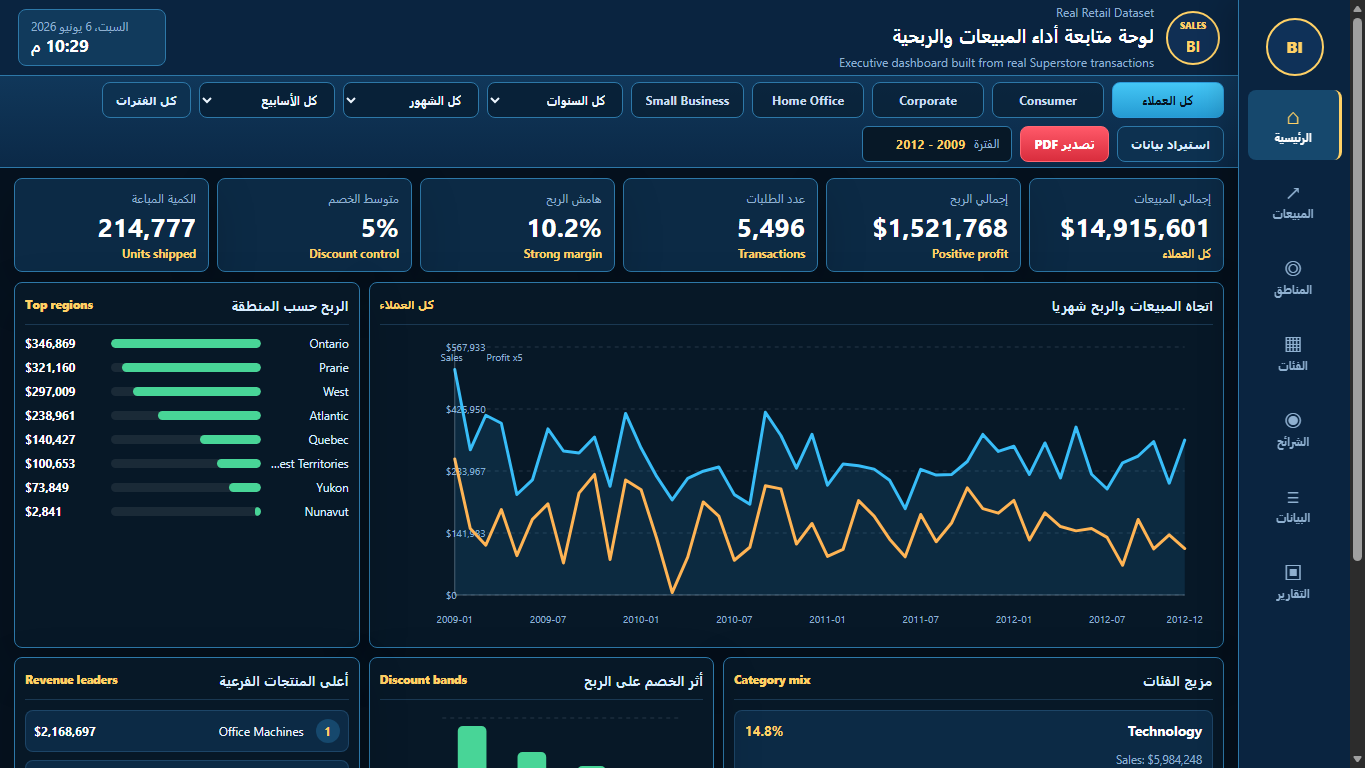Click the SALES BI header badge
Screen dimensions: 1365x768
coord(1193,37)
